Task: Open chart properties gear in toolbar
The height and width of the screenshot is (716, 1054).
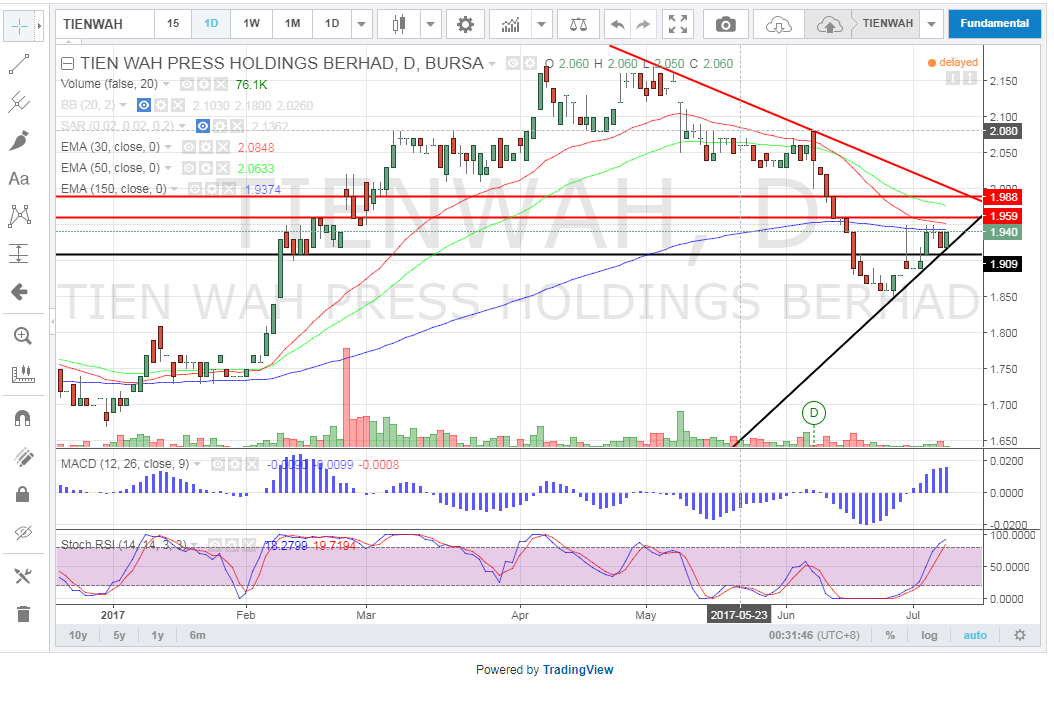Action: tap(465, 25)
